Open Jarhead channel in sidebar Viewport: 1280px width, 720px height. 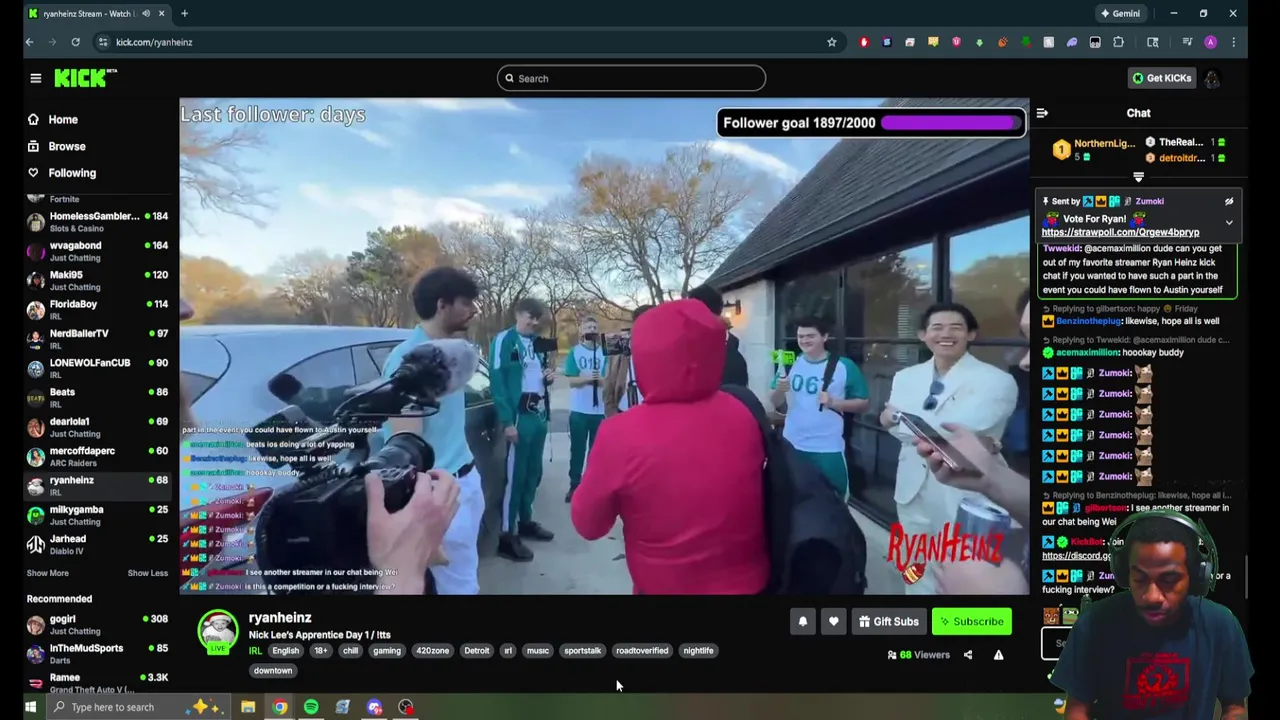point(97,544)
